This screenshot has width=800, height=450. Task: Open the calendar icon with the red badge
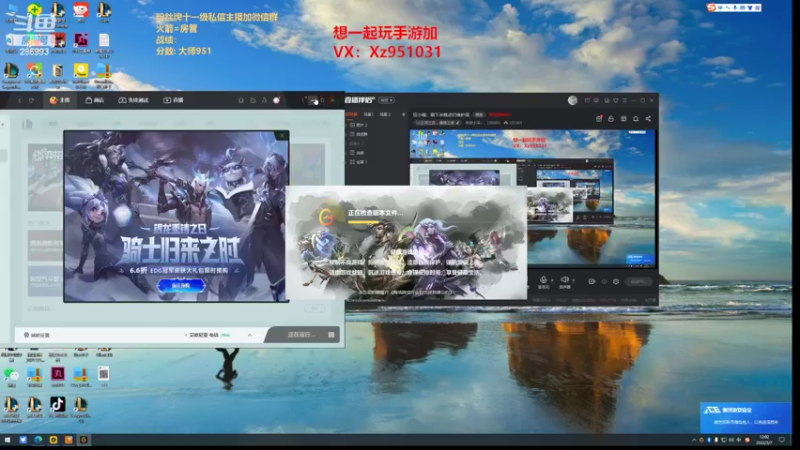599,119
